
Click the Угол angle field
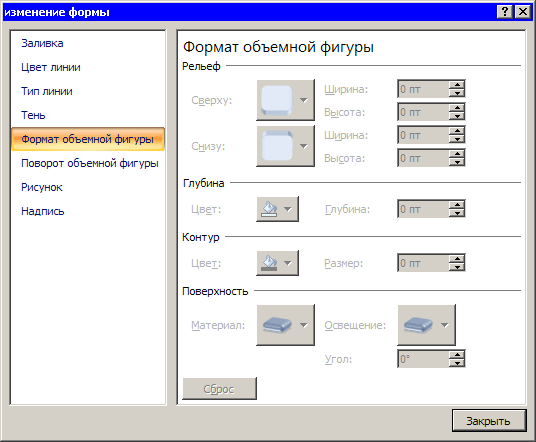423,359
